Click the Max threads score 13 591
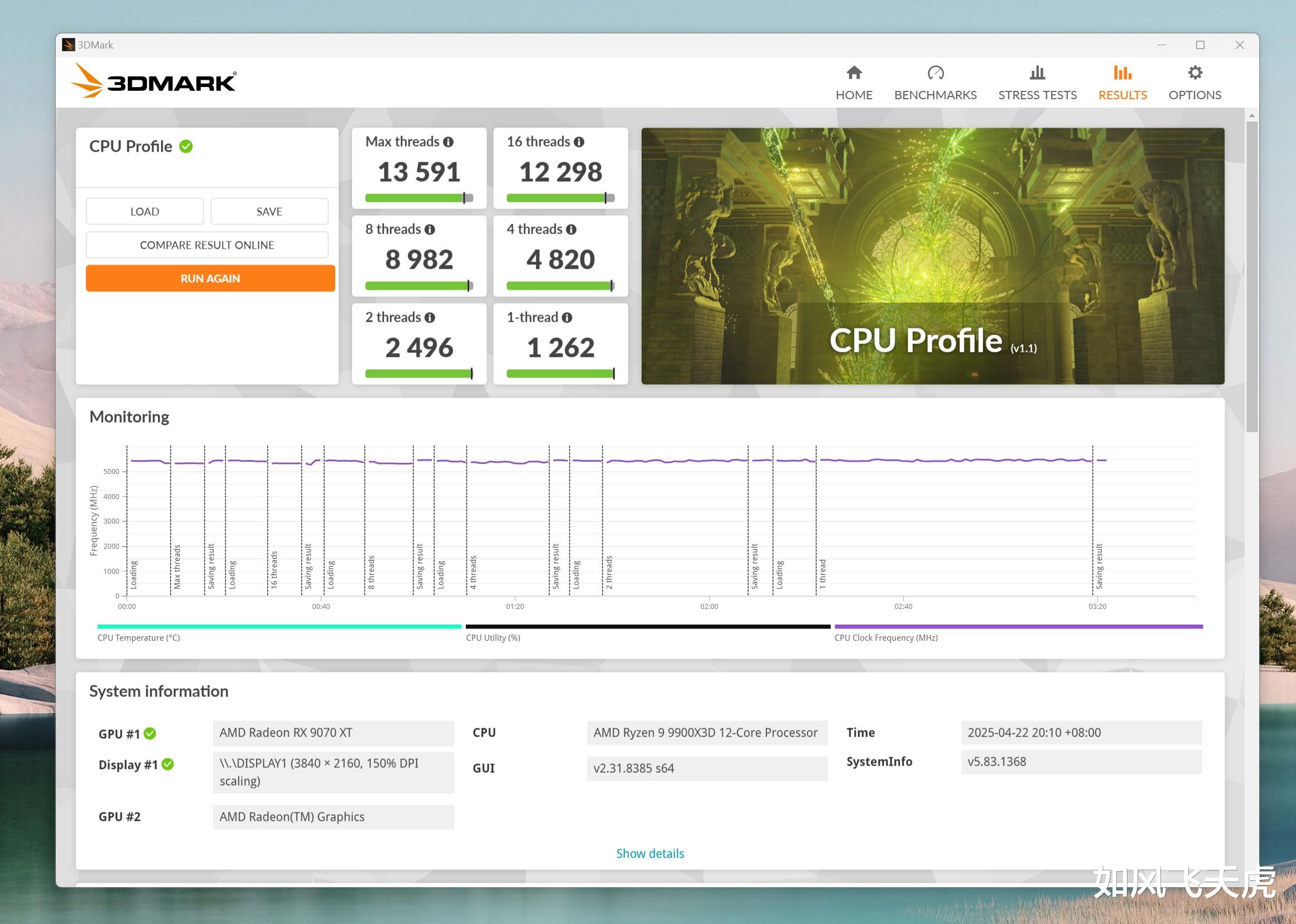 point(419,172)
